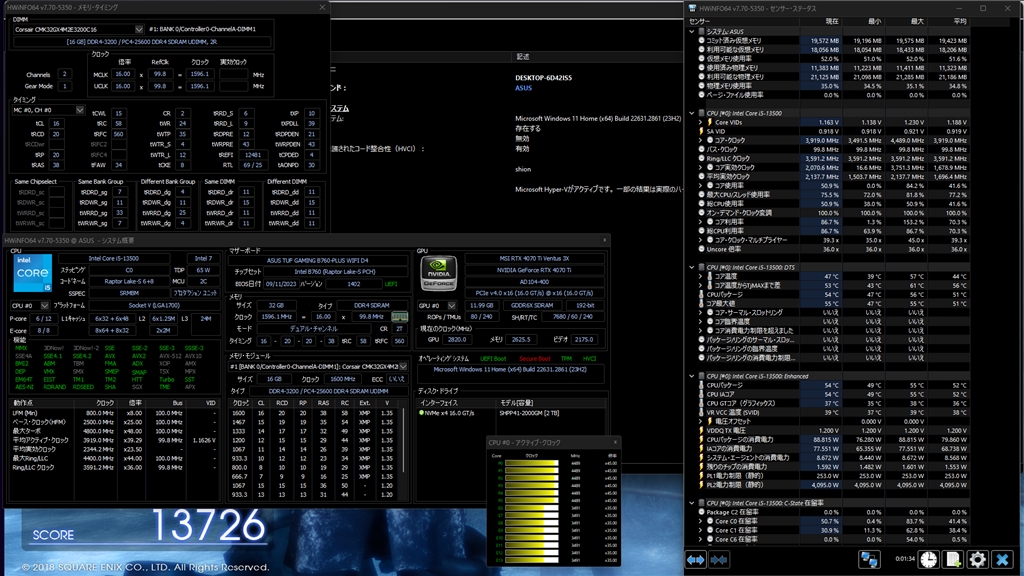Click the Intel Core i5 logo in summary
1024x576 pixels.
32,273
